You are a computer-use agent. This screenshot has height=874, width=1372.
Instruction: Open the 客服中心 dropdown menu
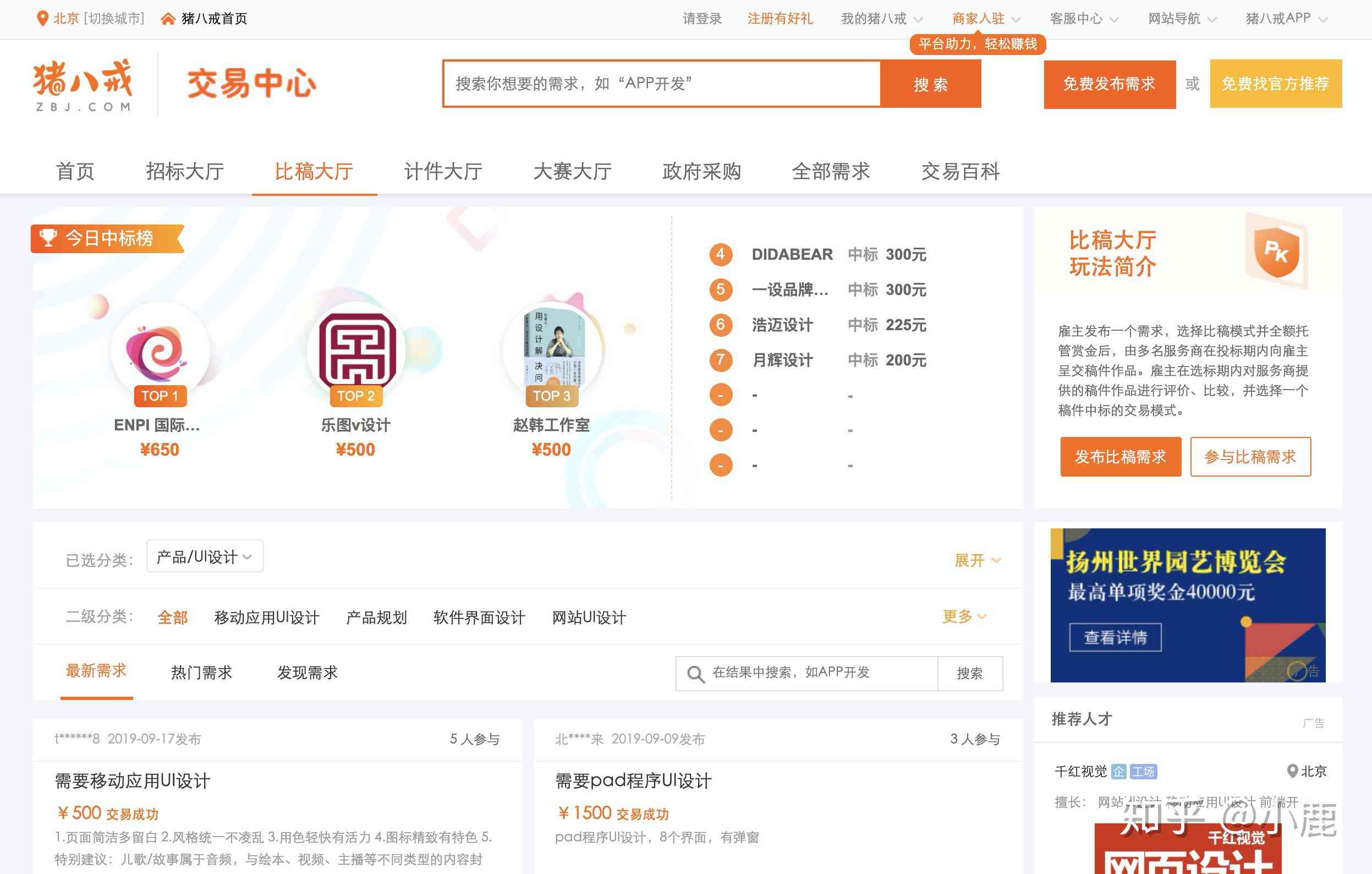1084,19
